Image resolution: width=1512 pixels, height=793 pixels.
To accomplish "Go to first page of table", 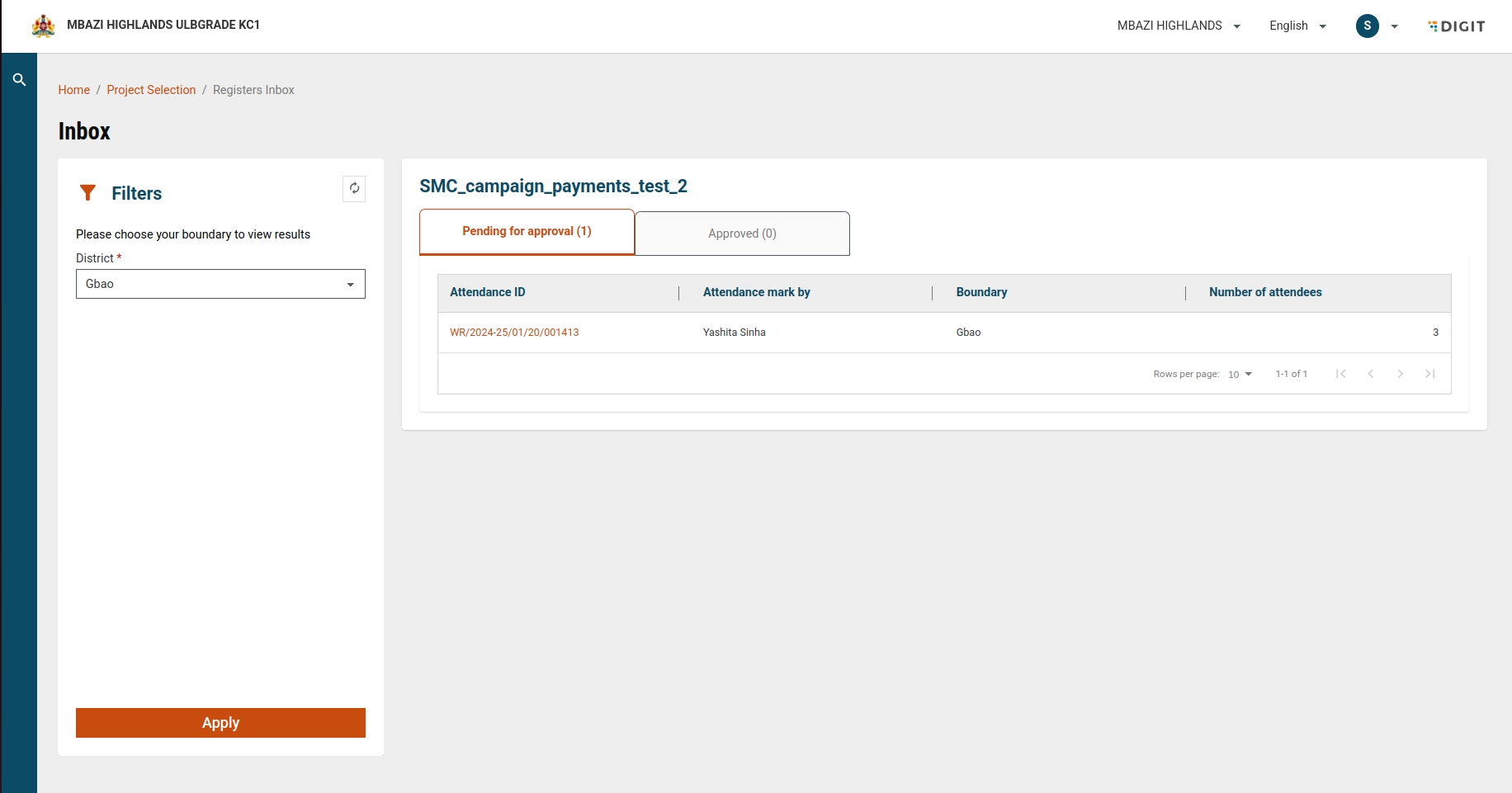I will tap(1340, 374).
